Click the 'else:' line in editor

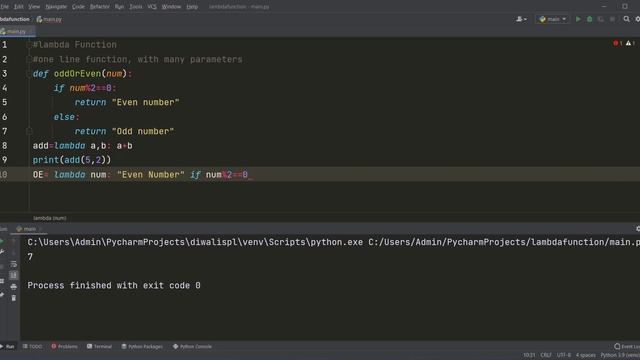(x=67, y=117)
